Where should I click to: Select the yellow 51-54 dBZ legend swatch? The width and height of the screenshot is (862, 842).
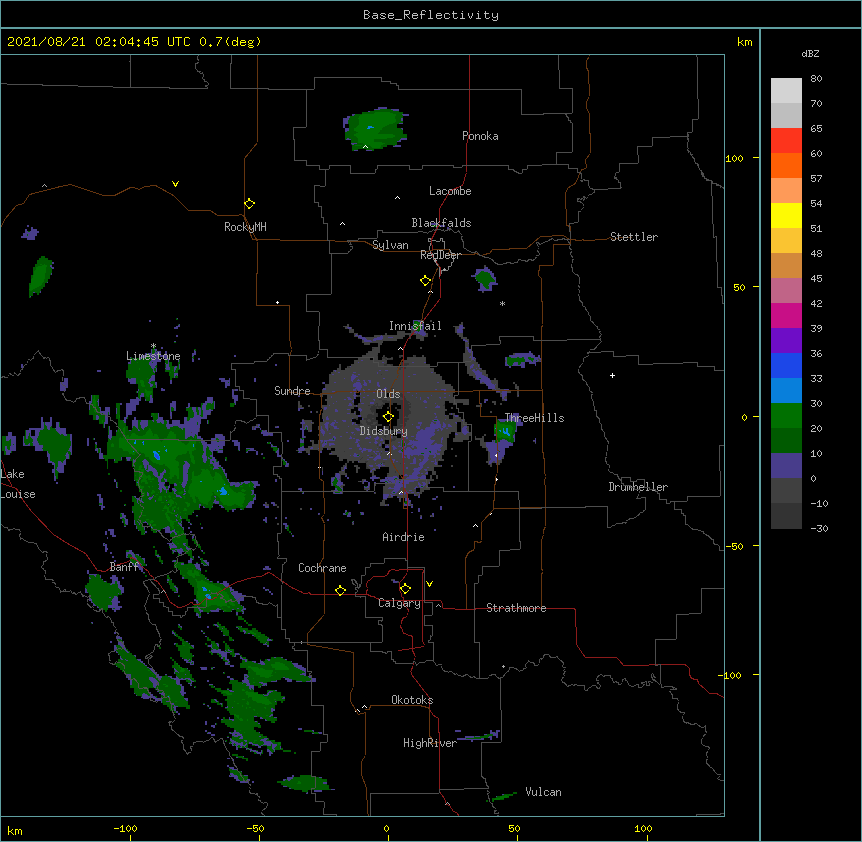click(x=786, y=215)
